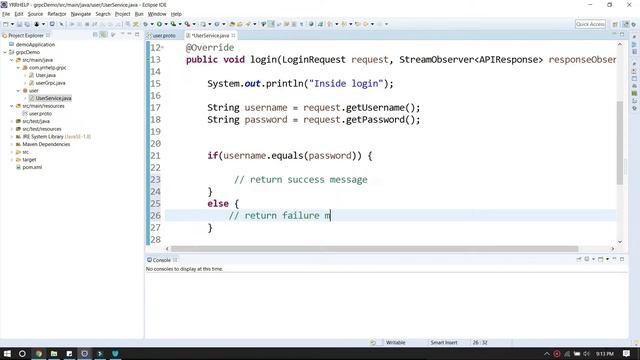This screenshot has width=640, height=360.
Task: Click the Pin Console icon
Action: point(579,259)
